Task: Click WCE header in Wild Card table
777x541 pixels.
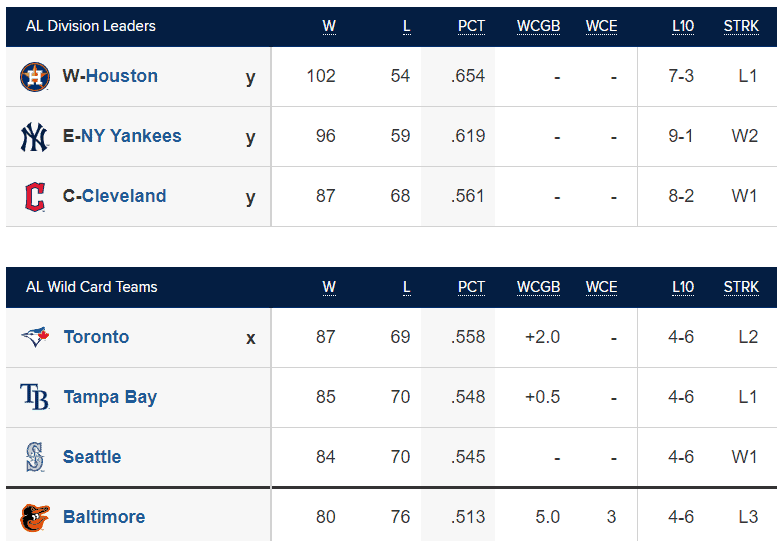Action: coord(601,287)
